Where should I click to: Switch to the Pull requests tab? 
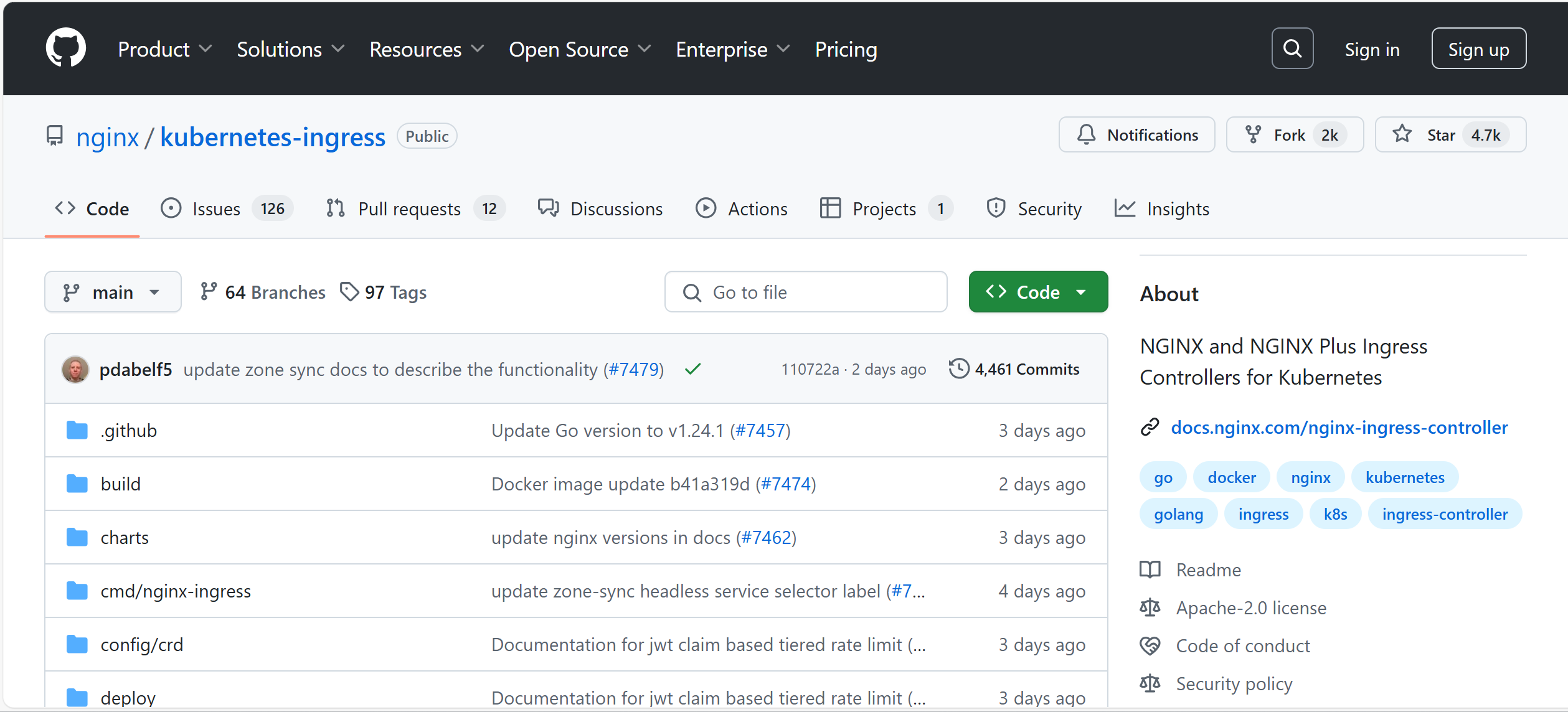[415, 208]
